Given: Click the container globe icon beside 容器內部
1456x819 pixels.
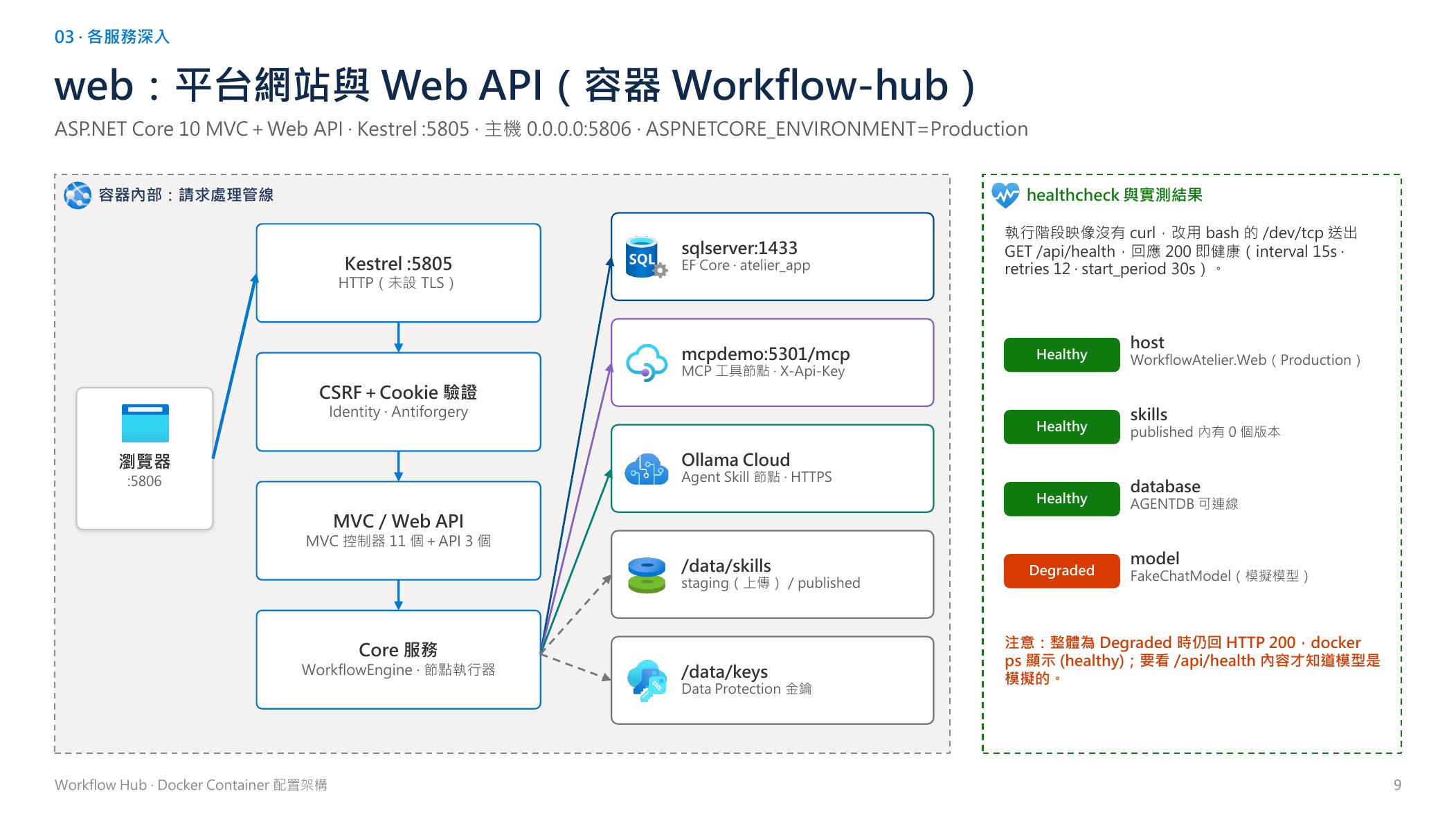Looking at the screenshot, I should [78, 195].
